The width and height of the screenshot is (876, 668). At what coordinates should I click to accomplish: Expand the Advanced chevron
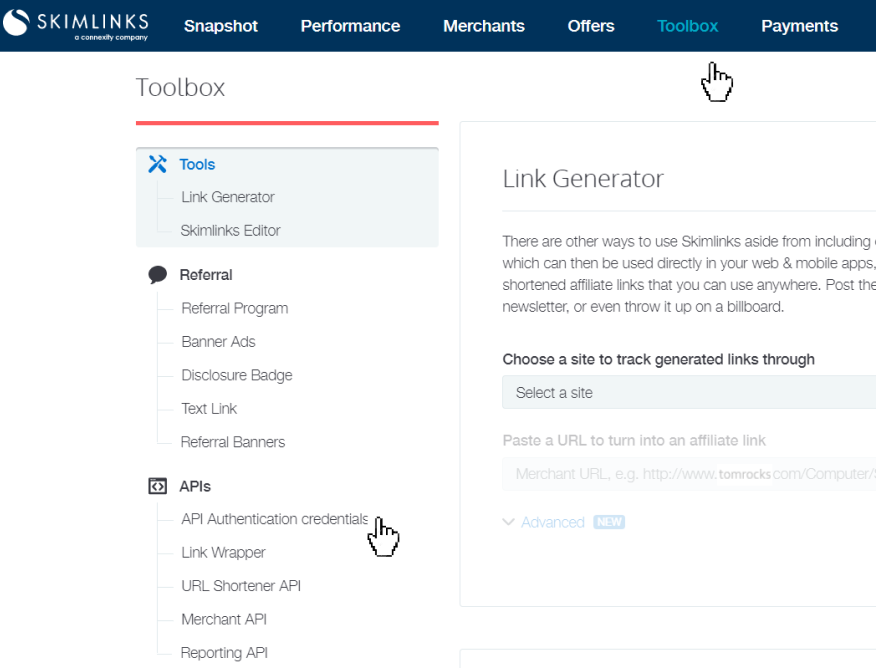(x=508, y=522)
